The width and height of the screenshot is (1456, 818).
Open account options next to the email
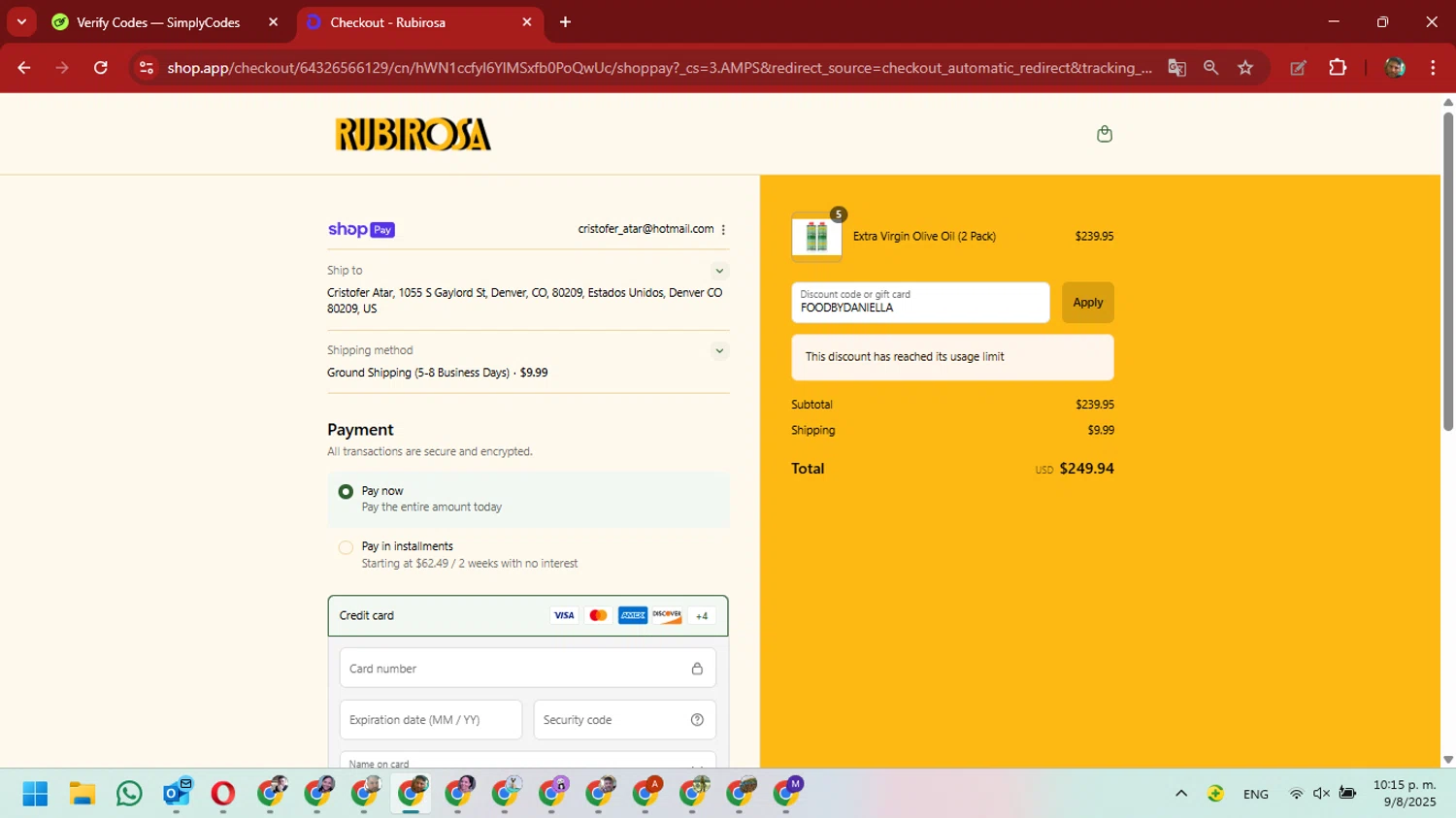[723, 230]
